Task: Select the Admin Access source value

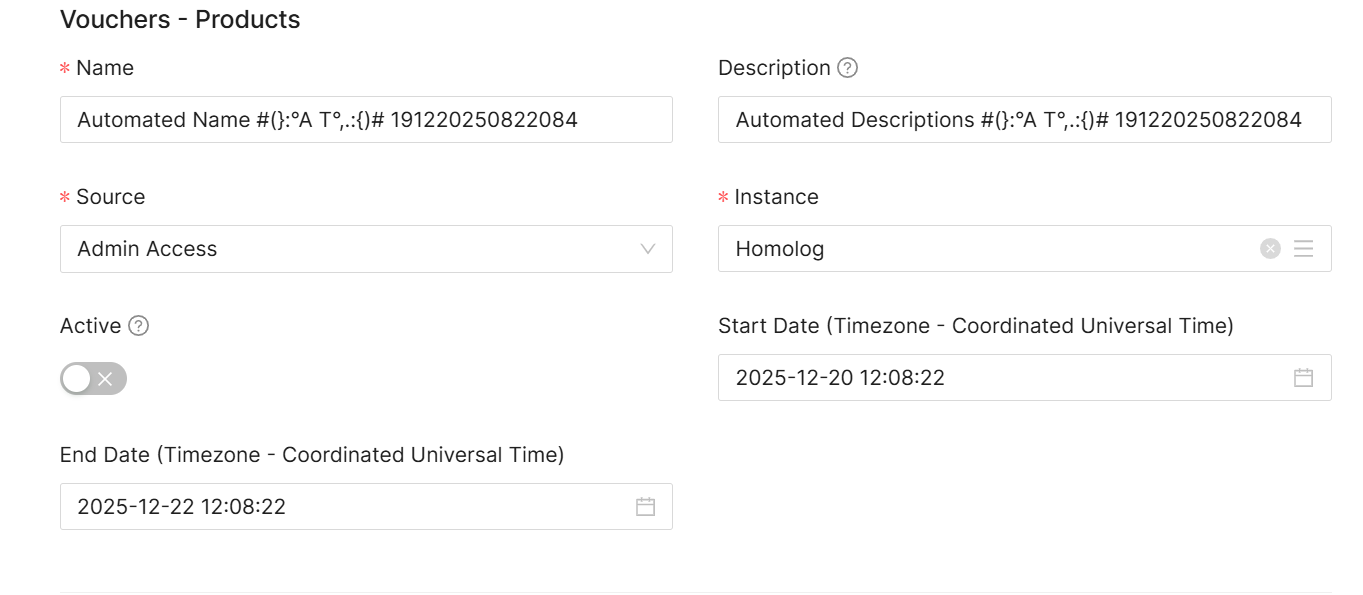Action: [x=147, y=249]
